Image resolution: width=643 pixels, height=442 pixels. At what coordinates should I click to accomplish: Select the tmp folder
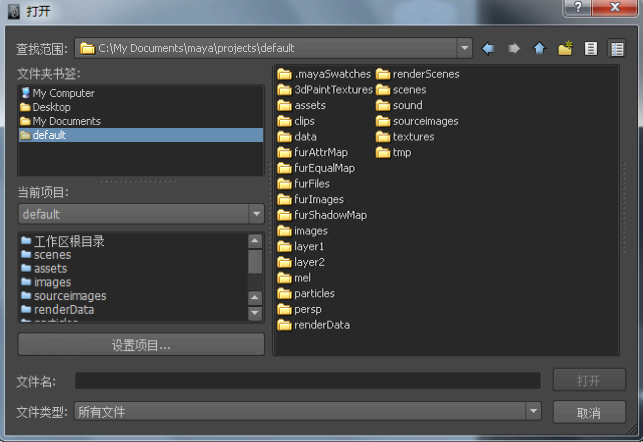394,153
